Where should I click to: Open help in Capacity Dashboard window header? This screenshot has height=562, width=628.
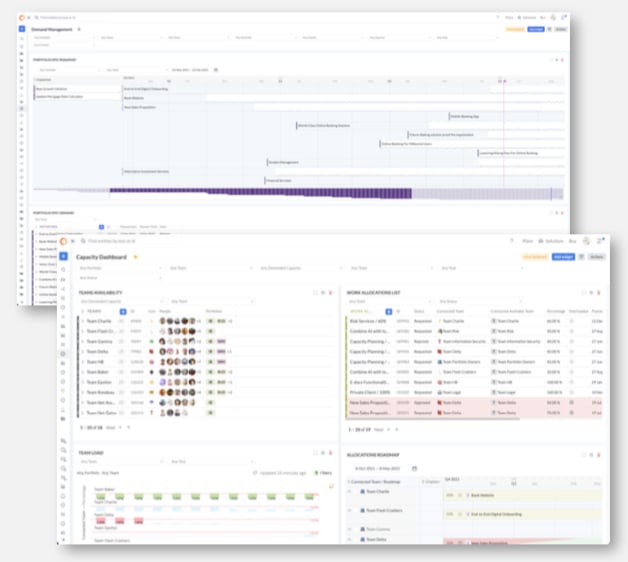[511, 241]
